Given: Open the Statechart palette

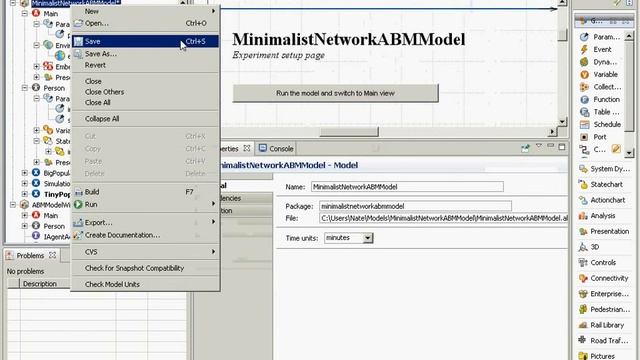Looking at the screenshot, I should pyautogui.click(x=601, y=184).
